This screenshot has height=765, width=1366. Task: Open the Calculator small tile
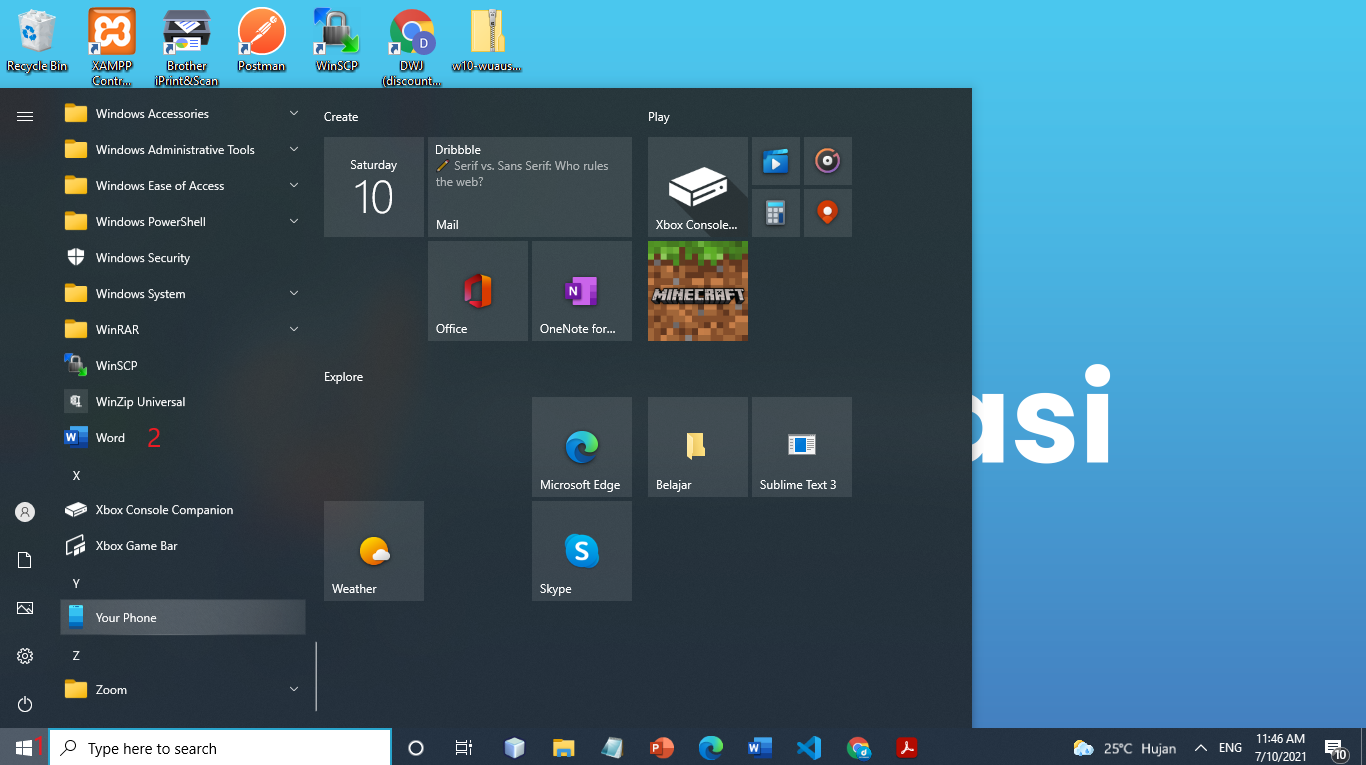pyautogui.click(x=776, y=213)
